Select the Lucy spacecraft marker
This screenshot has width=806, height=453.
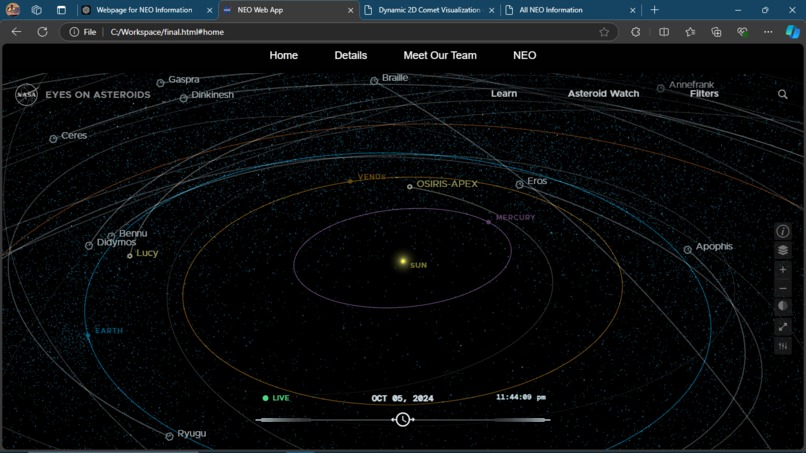[130, 256]
